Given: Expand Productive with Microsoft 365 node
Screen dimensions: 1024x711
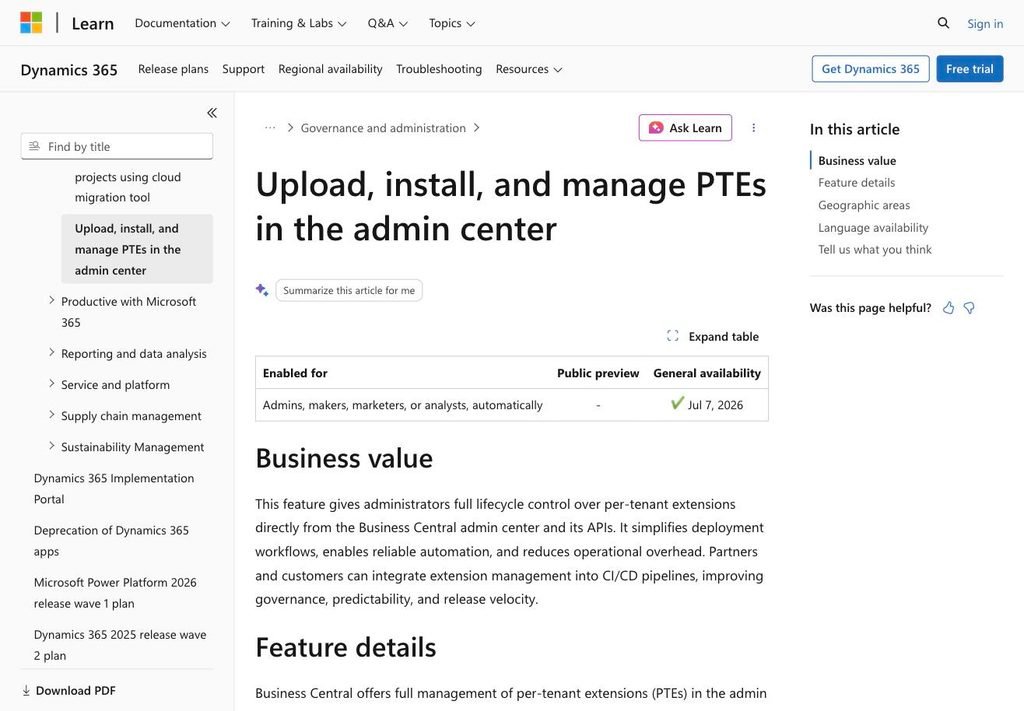Looking at the screenshot, I should pyautogui.click(x=52, y=300).
